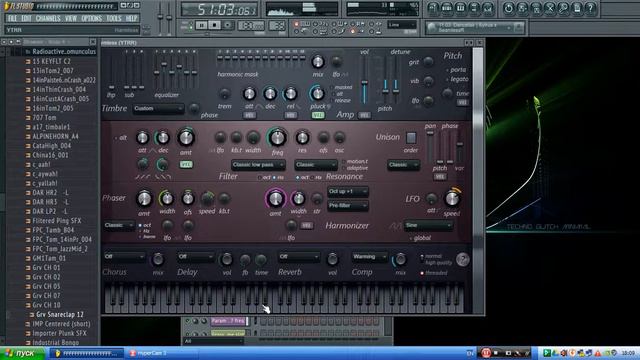The width and height of the screenshot is (640, 360).
Task: Click the Harmonizer amt knob
Action: (x=276, y=199)
